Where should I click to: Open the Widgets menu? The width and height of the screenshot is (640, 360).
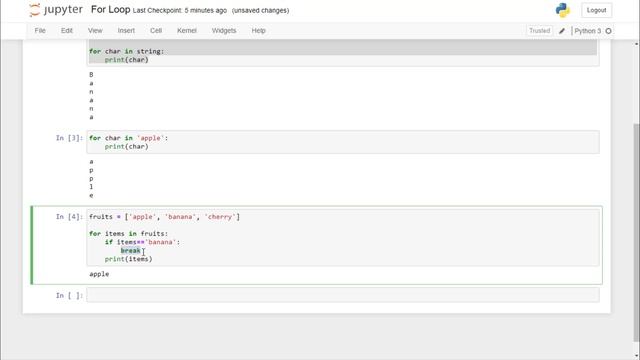click(224, 31)
